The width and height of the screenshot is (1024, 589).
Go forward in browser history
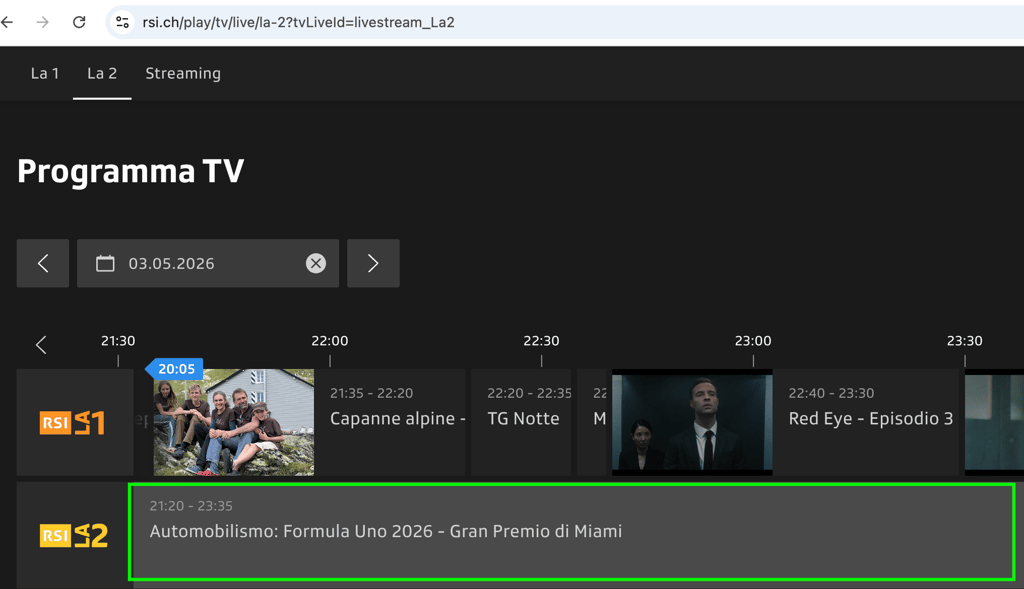pyautogui.click(x=43, y=22)
